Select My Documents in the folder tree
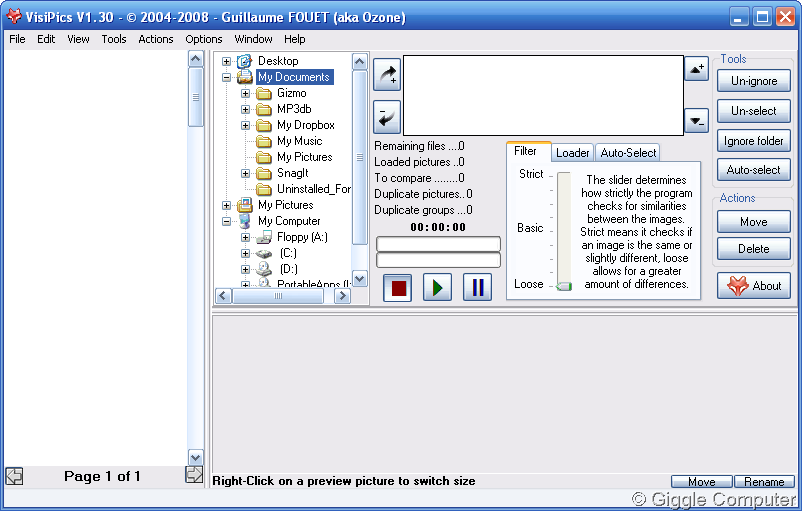The image size is (802, 511). coord(294,77)
